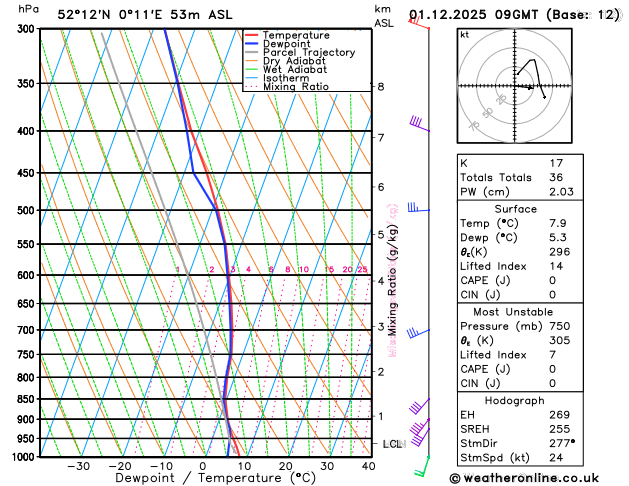The image size is (629, 486).
Task: Click the blue Dewpoint line swatch in the legend
Action: (x=252, y=44)
